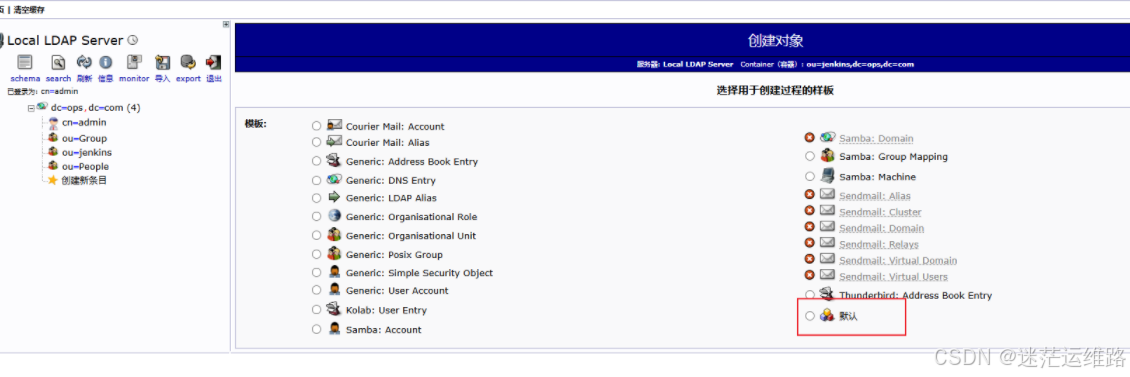Click the refresh (刷新) icon

[84, 62]
